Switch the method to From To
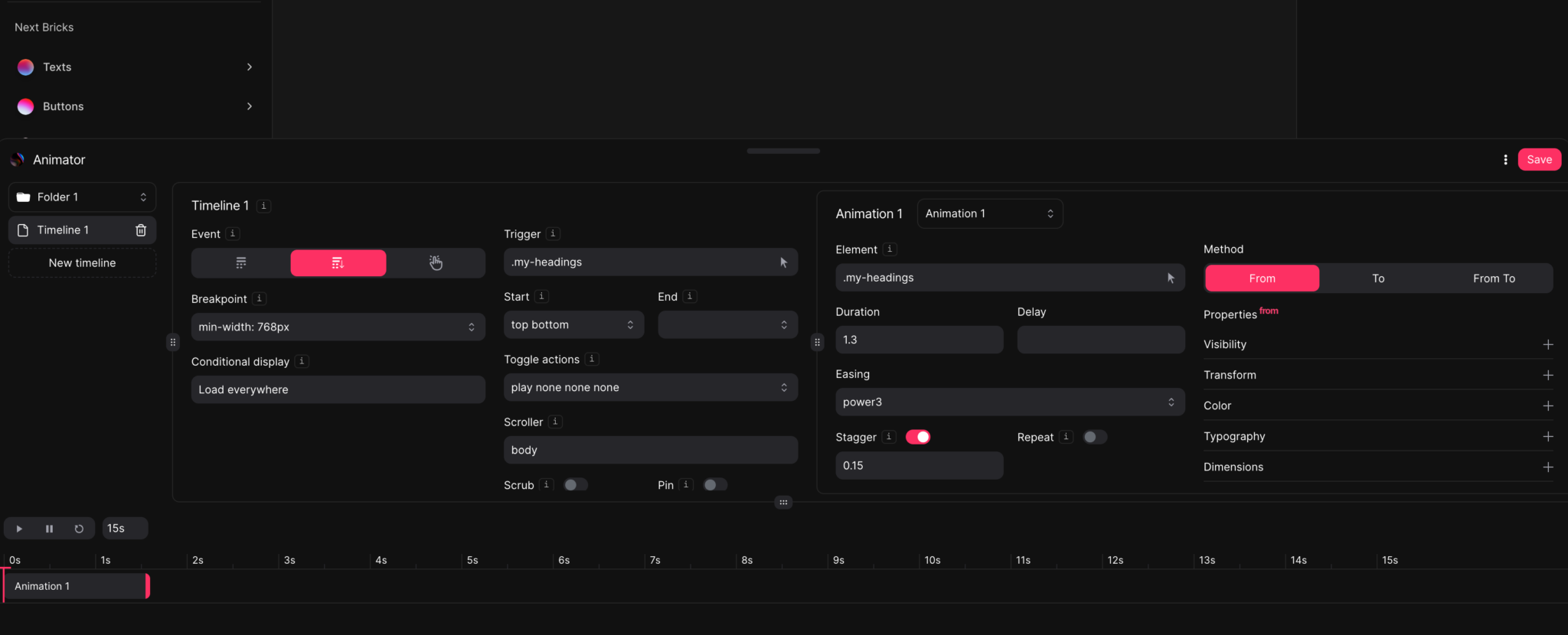This screenshot has height=635, width=1568. pos(1493,278)
